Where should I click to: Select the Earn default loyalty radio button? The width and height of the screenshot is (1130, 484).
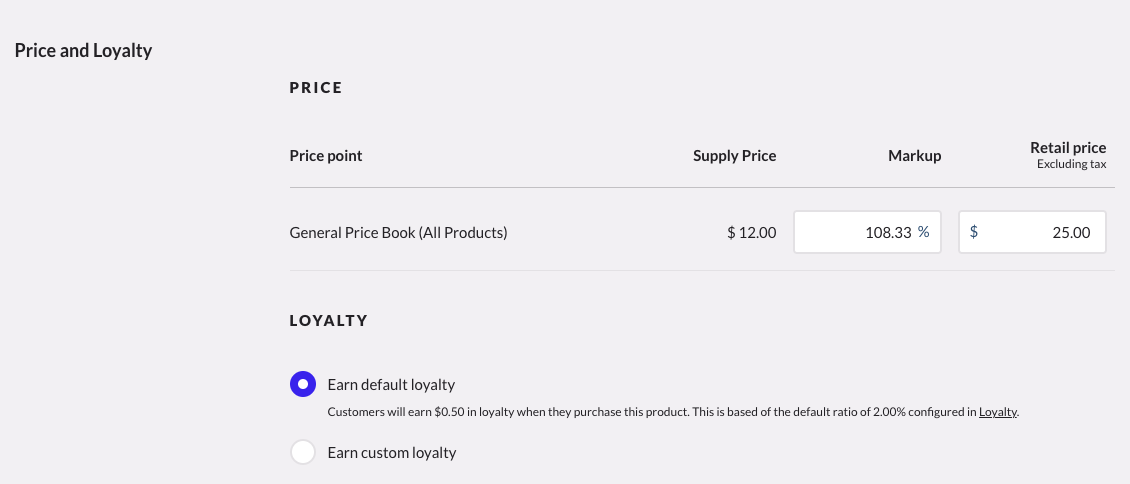(x=303, y=384)
